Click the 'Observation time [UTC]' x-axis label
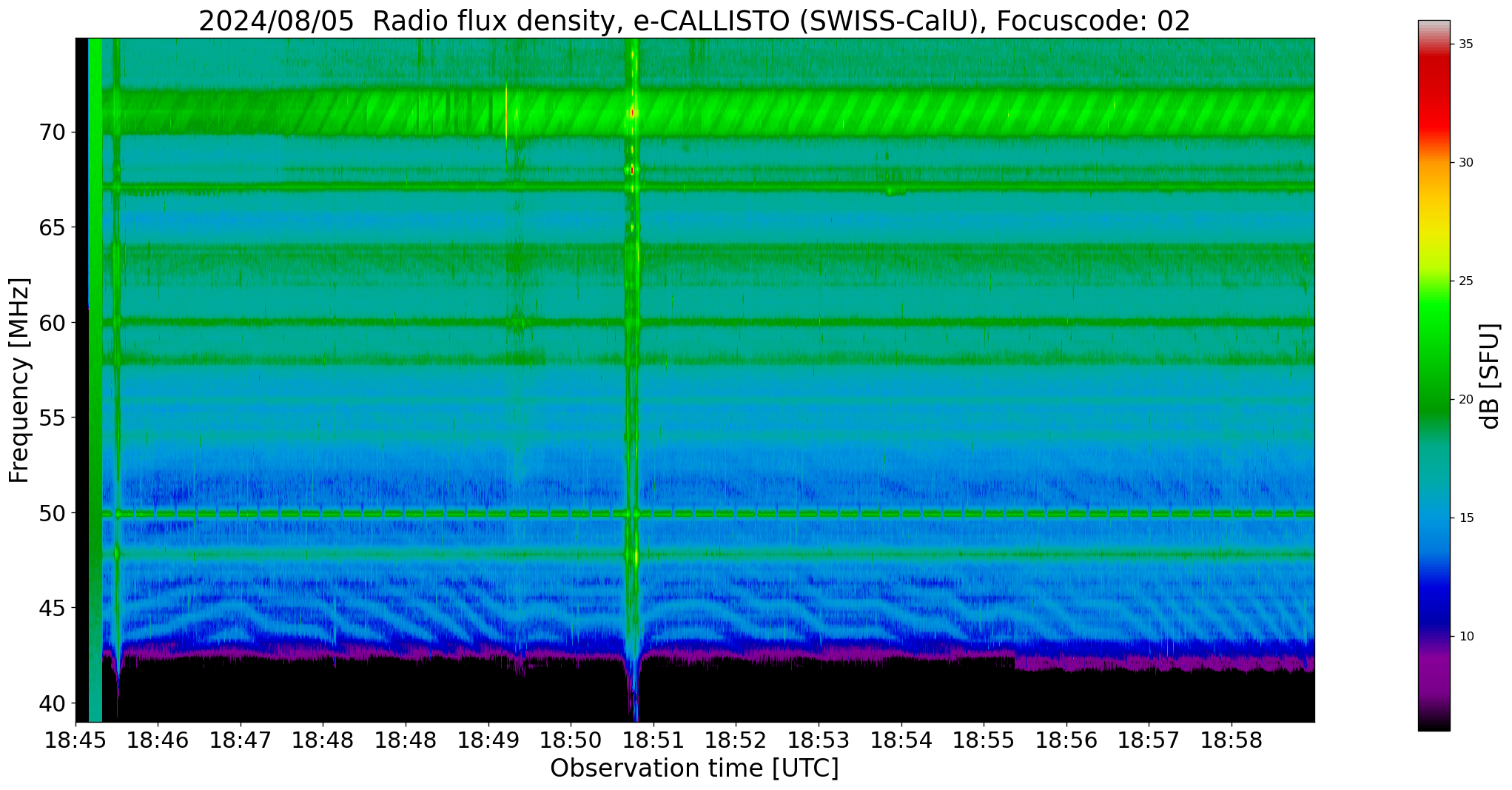This screenshot has width=1512, height=790. (694, 769)
